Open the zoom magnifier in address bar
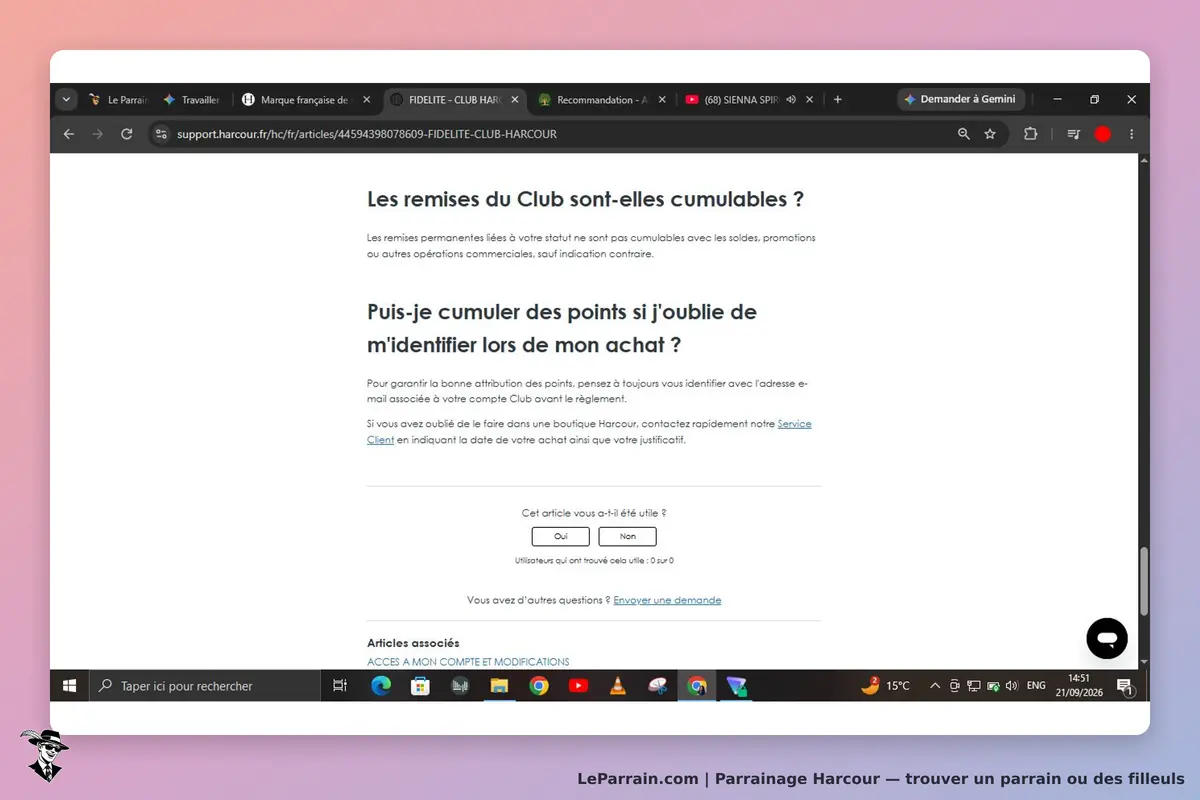The image size is (1200, 800). pos(964,134)
